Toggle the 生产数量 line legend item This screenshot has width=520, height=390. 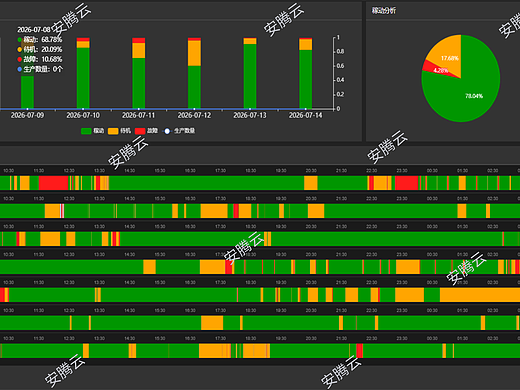[179, 131]
